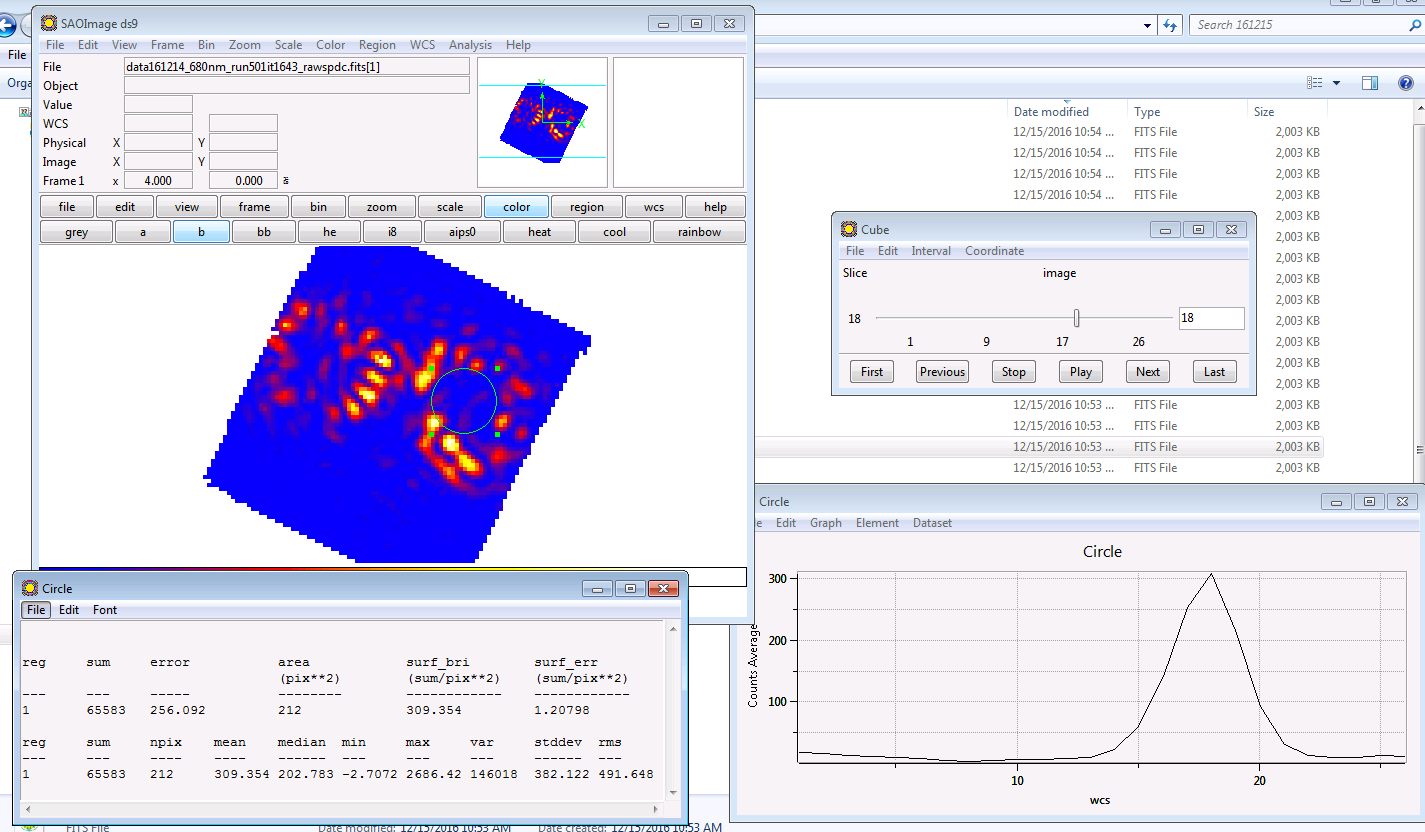Click Last in Cube window
Image resolution: width=1425 pixels, height=832 pixels.
click(1214, 371)
